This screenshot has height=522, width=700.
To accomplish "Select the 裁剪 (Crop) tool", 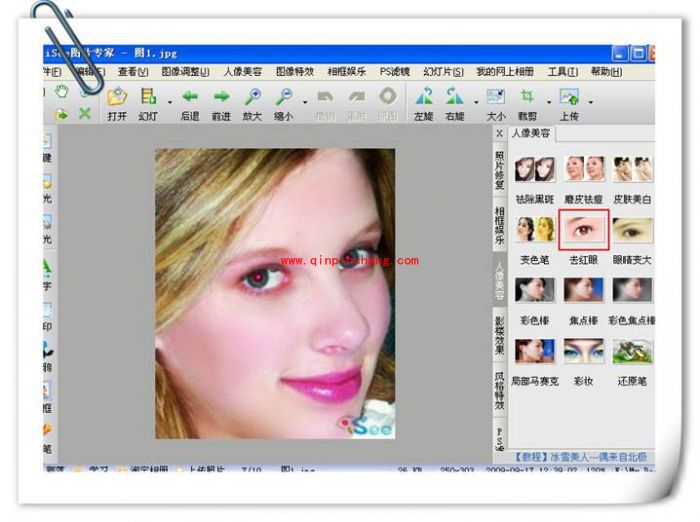I will [x=527, y=98].
